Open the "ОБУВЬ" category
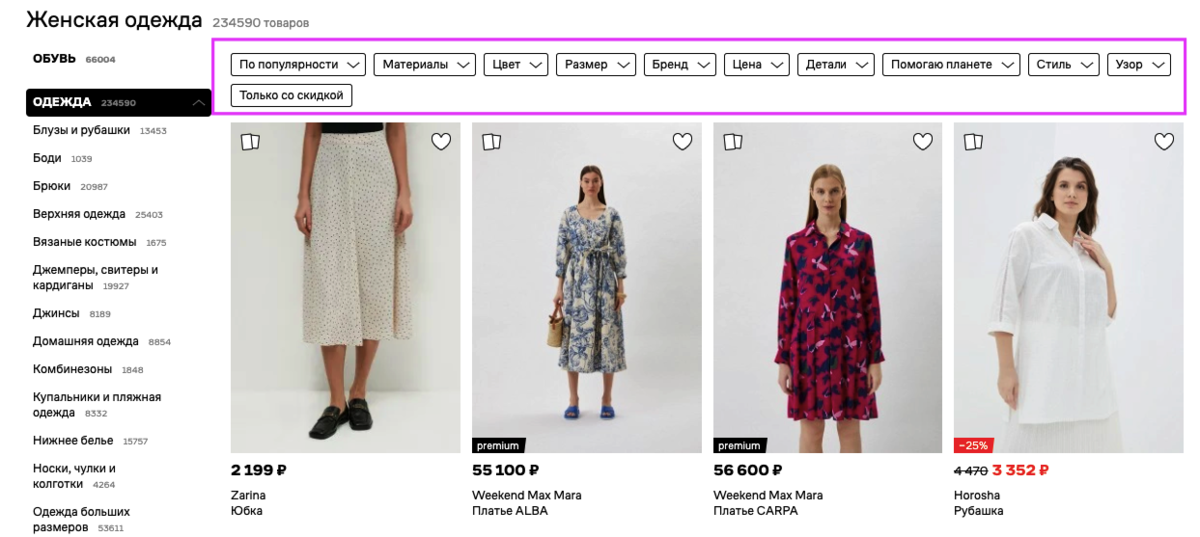Screen dimensions: 1200x537 point(54,59)
